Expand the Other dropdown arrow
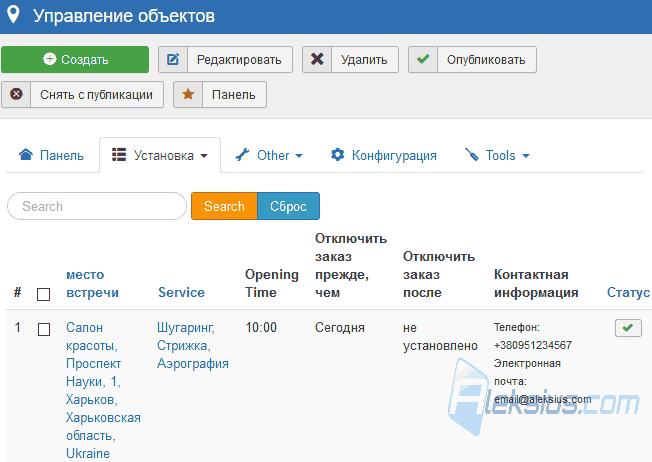This screenshot has height=462, width=652. (x=299, y=156)
